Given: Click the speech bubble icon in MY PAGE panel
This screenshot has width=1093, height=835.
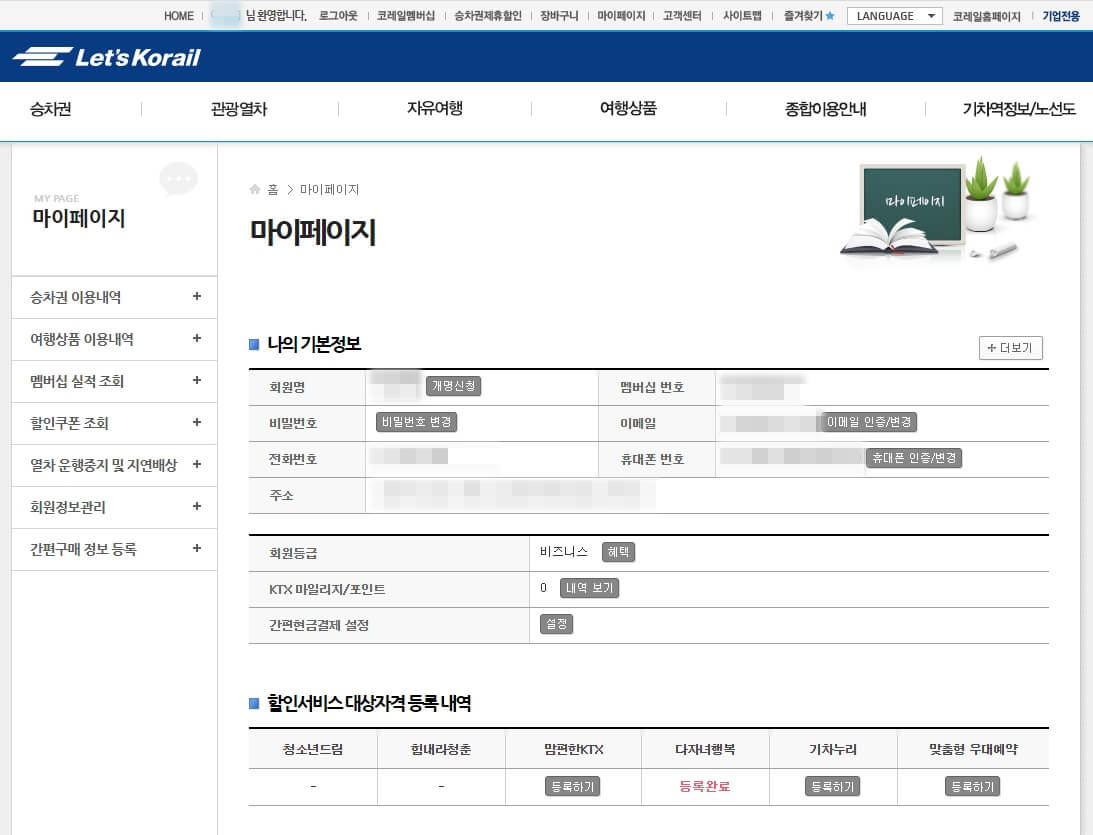Looking at the screenshot, I should pyautogui.click(x=178, y=178).
